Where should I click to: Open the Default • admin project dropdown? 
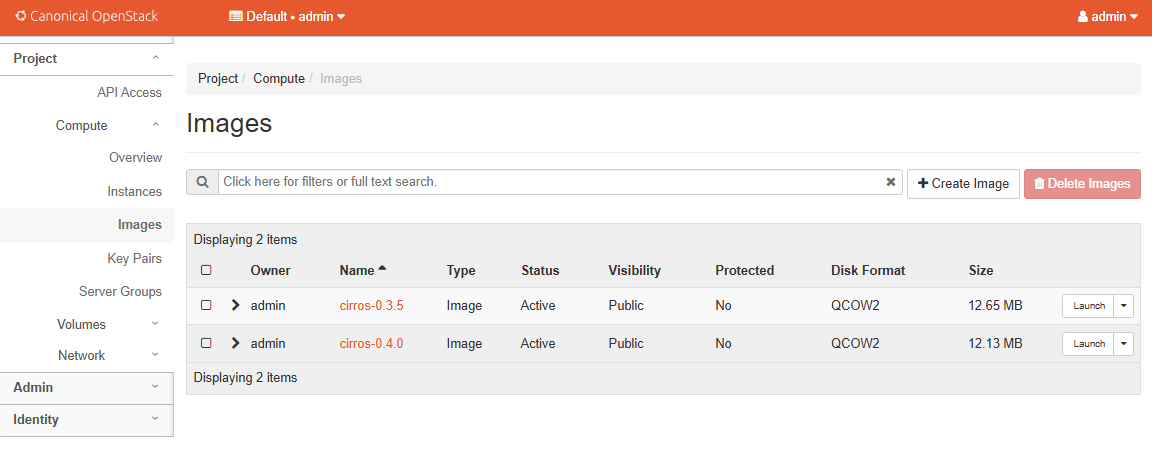pos(287,17)
